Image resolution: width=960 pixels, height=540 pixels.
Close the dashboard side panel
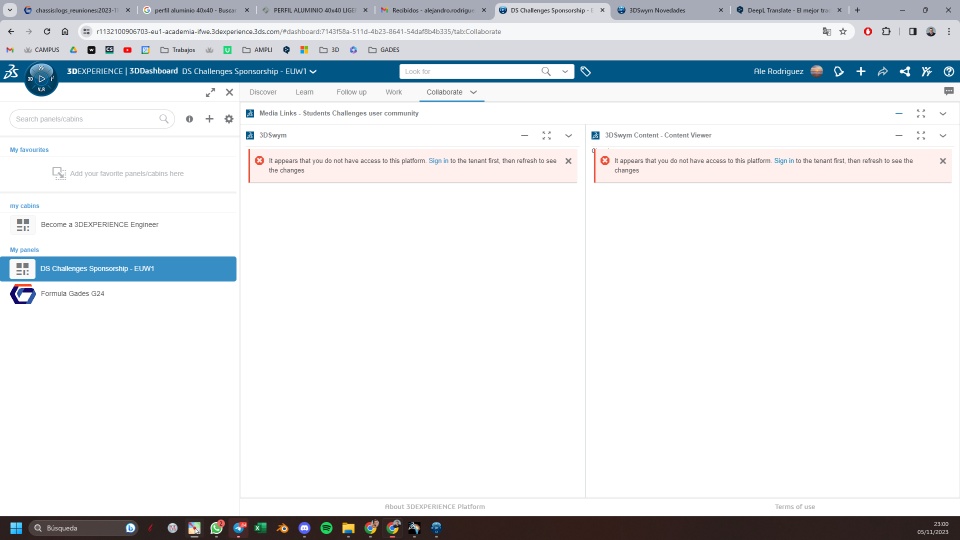pyautogui.click(x=230, y=92)
